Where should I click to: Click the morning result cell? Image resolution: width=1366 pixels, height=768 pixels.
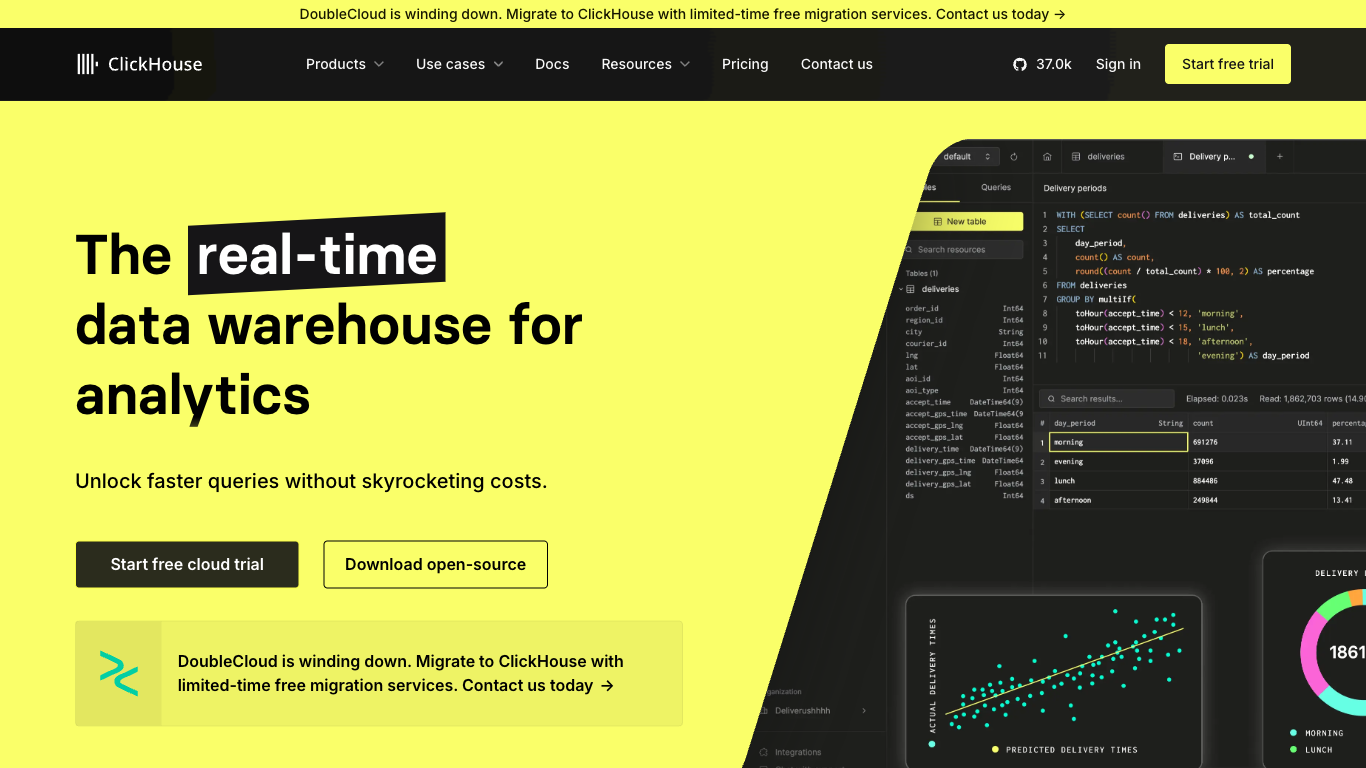[1118, 442]
